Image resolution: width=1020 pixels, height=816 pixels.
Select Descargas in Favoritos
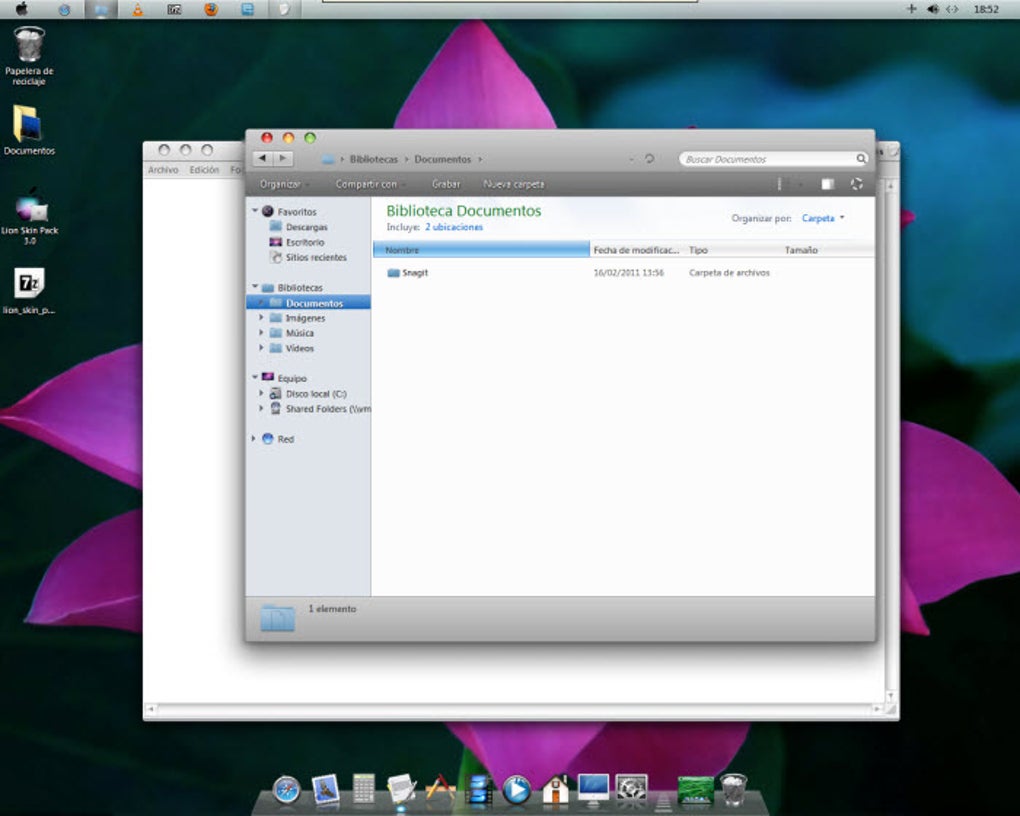coord(306,227)
